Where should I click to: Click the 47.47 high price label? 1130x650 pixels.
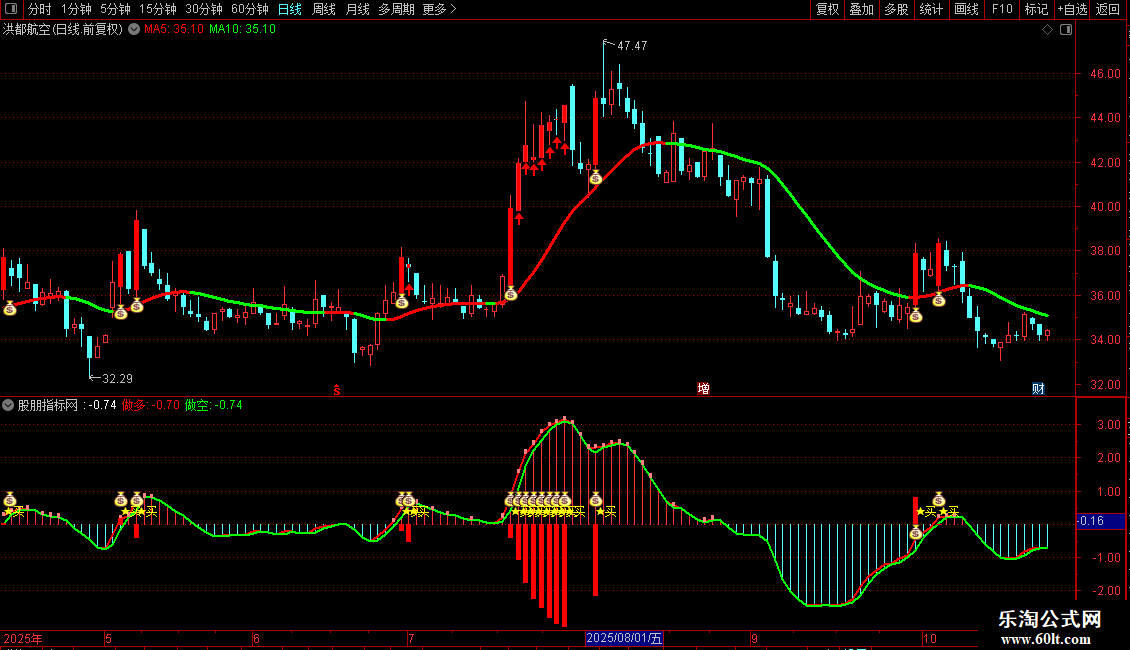point(632,45)
